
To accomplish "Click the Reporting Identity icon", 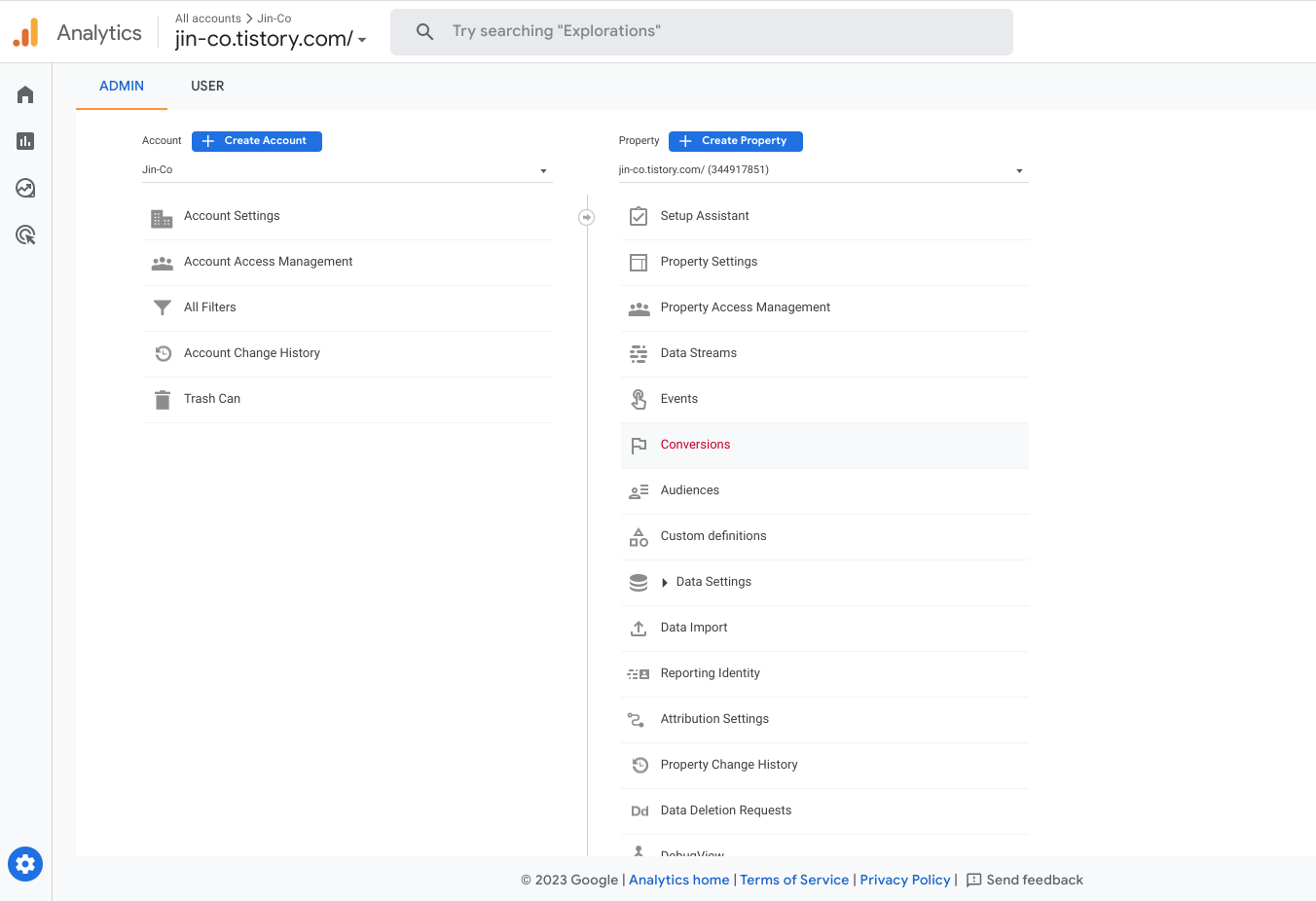I will coord(639,673).
